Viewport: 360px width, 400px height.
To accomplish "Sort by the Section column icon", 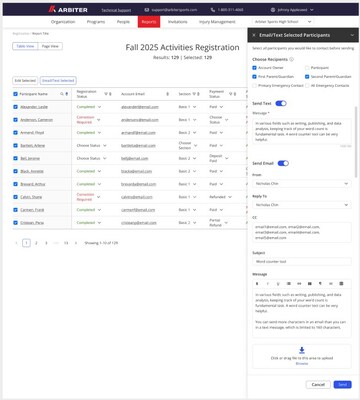I will 198,94.
